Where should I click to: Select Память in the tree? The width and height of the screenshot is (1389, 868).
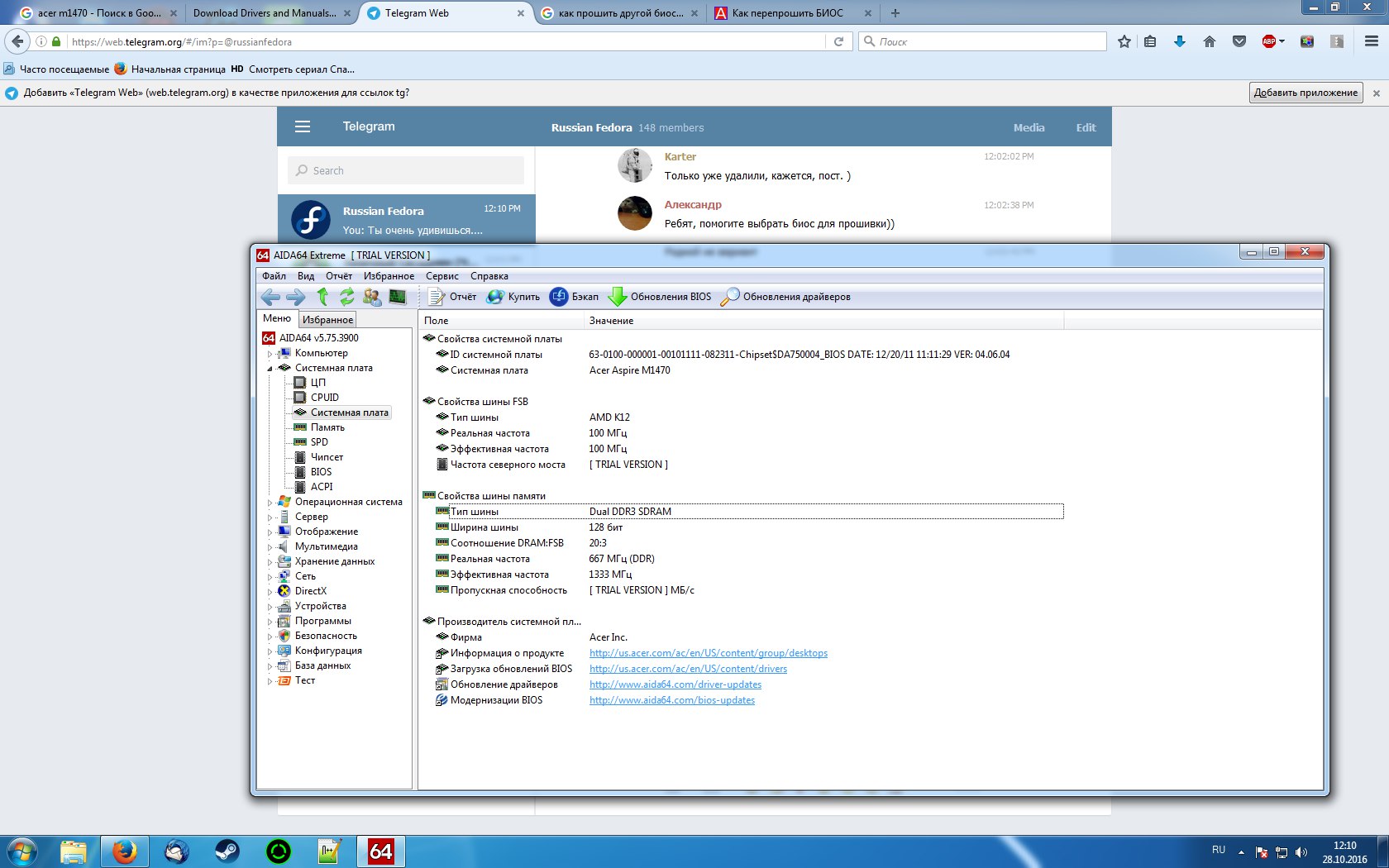pyautogui.click(x=327, y=427)
